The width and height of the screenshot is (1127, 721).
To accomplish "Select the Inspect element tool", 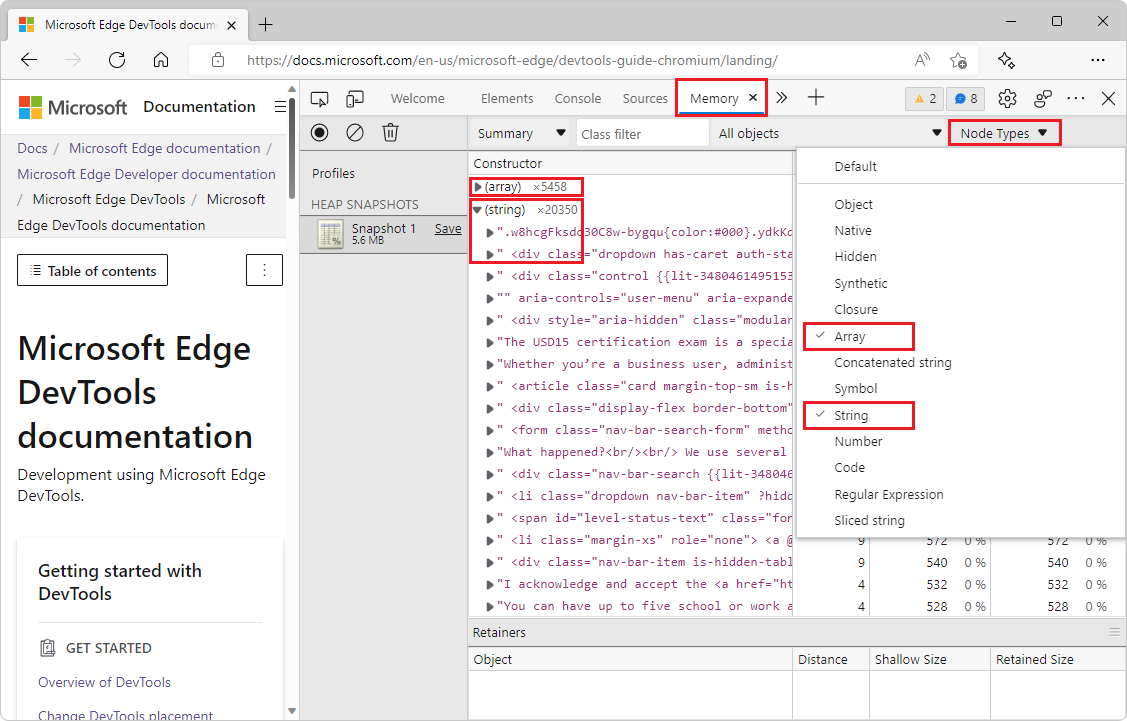I will pyautogui.click(x=320, y=98).
